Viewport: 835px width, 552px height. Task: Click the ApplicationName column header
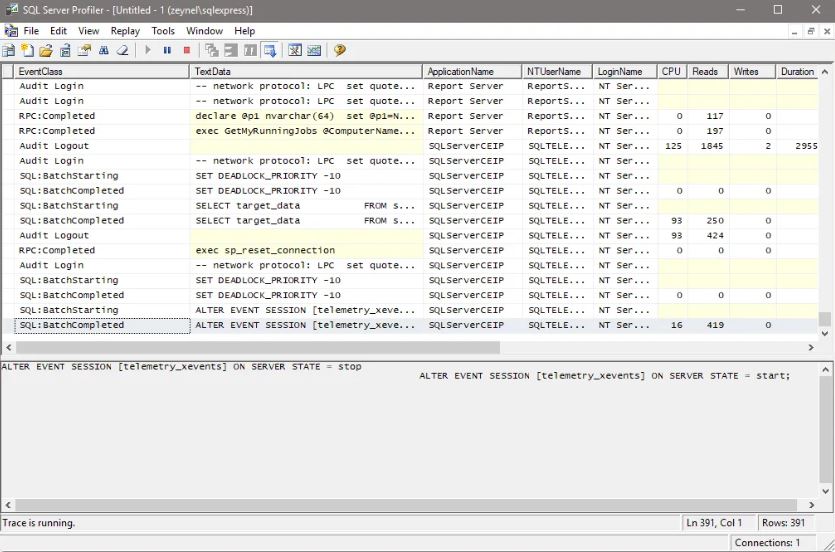[x=472, y=71]
